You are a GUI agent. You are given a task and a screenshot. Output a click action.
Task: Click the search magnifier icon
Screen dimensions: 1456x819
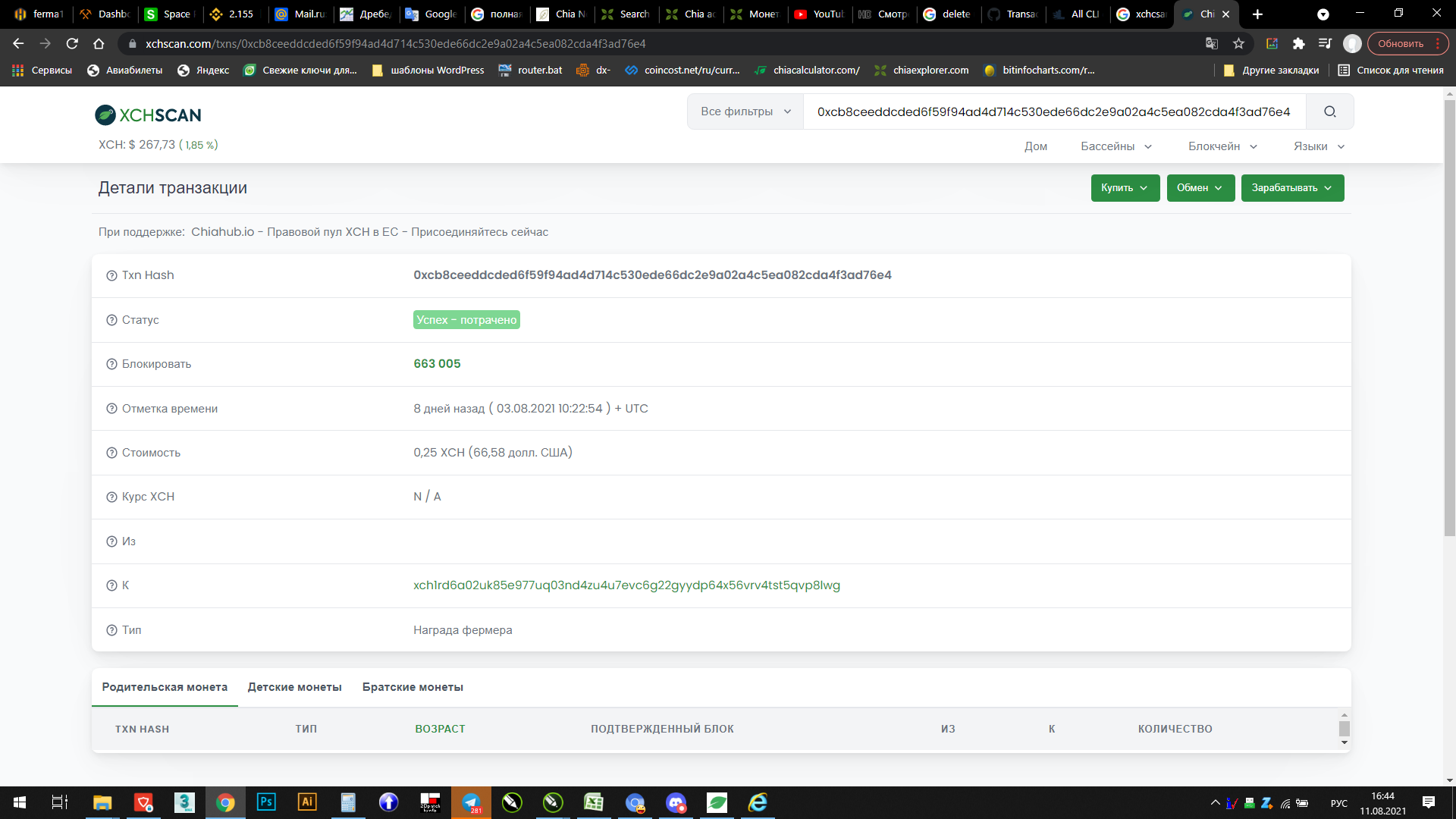coord(1329,111)
